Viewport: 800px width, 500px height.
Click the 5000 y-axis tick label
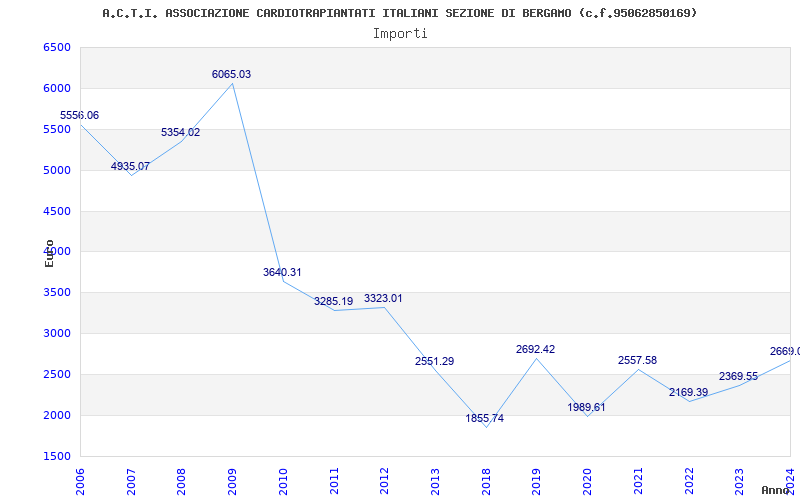[56, 170]
